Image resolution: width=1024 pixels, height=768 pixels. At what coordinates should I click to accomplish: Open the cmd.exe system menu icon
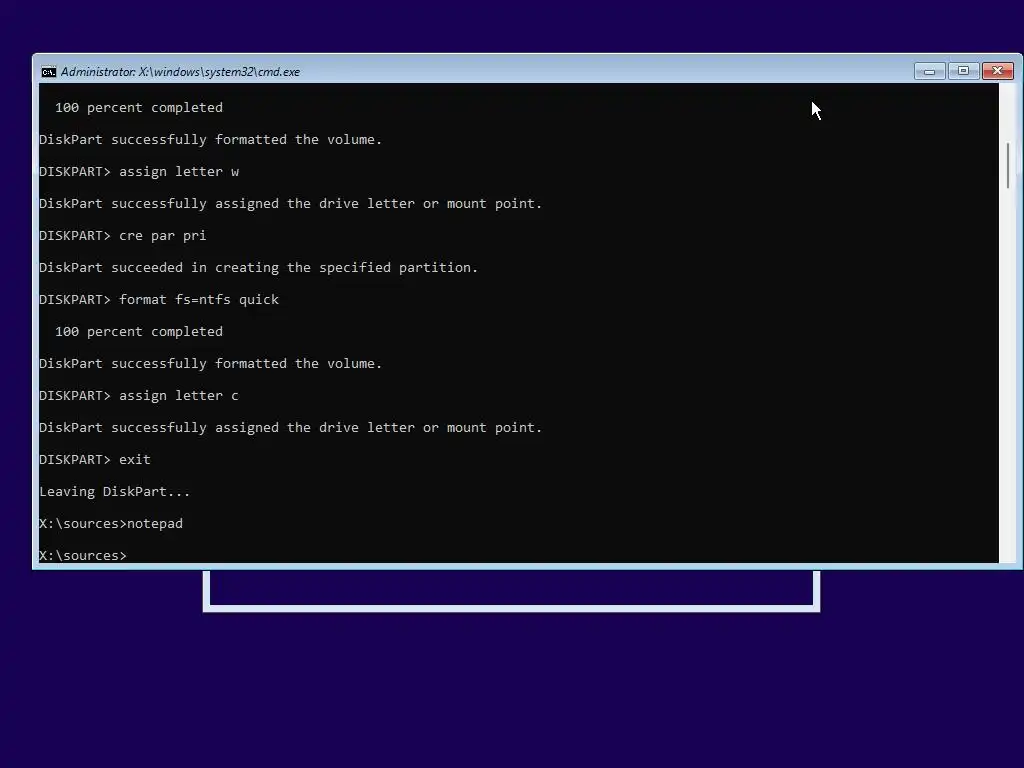[48, 72]
